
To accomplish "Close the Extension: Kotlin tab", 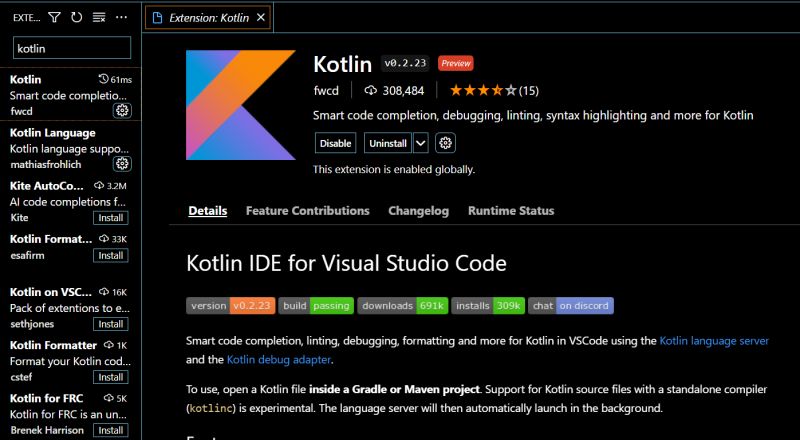I will (x=261, y=18).
